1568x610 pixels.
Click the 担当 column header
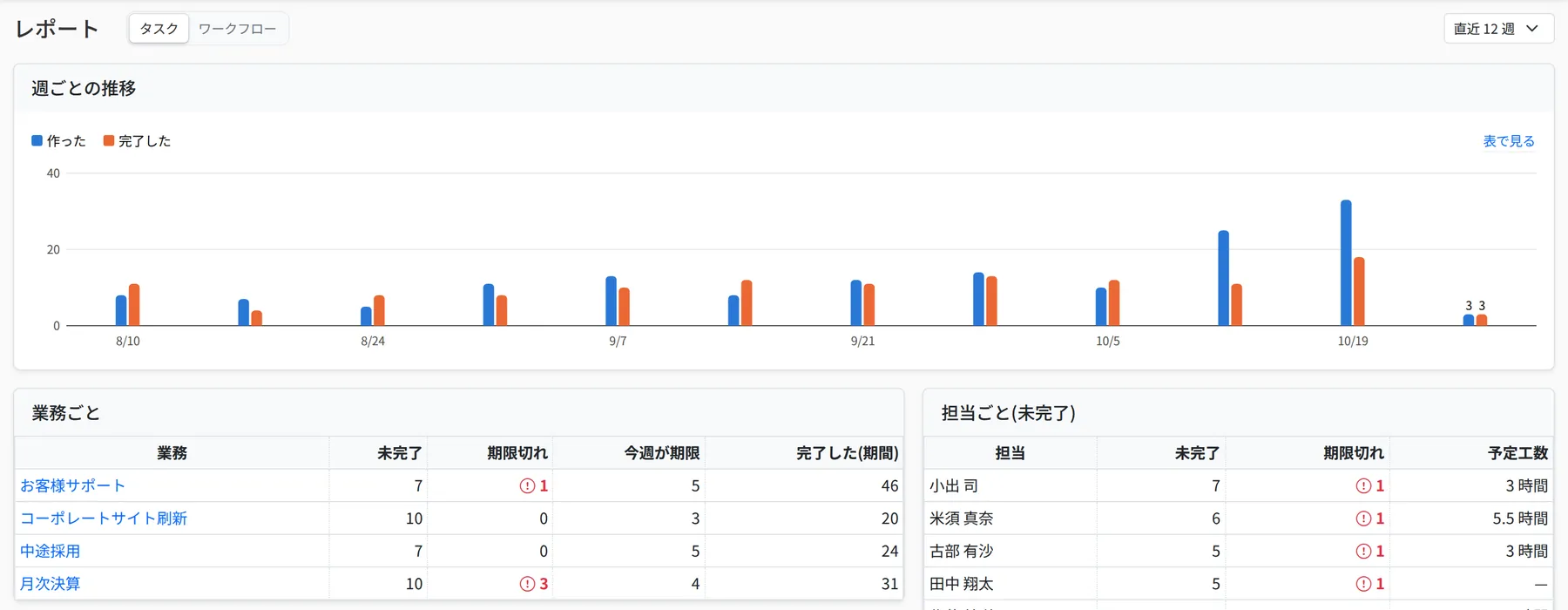click(1010, 453)
